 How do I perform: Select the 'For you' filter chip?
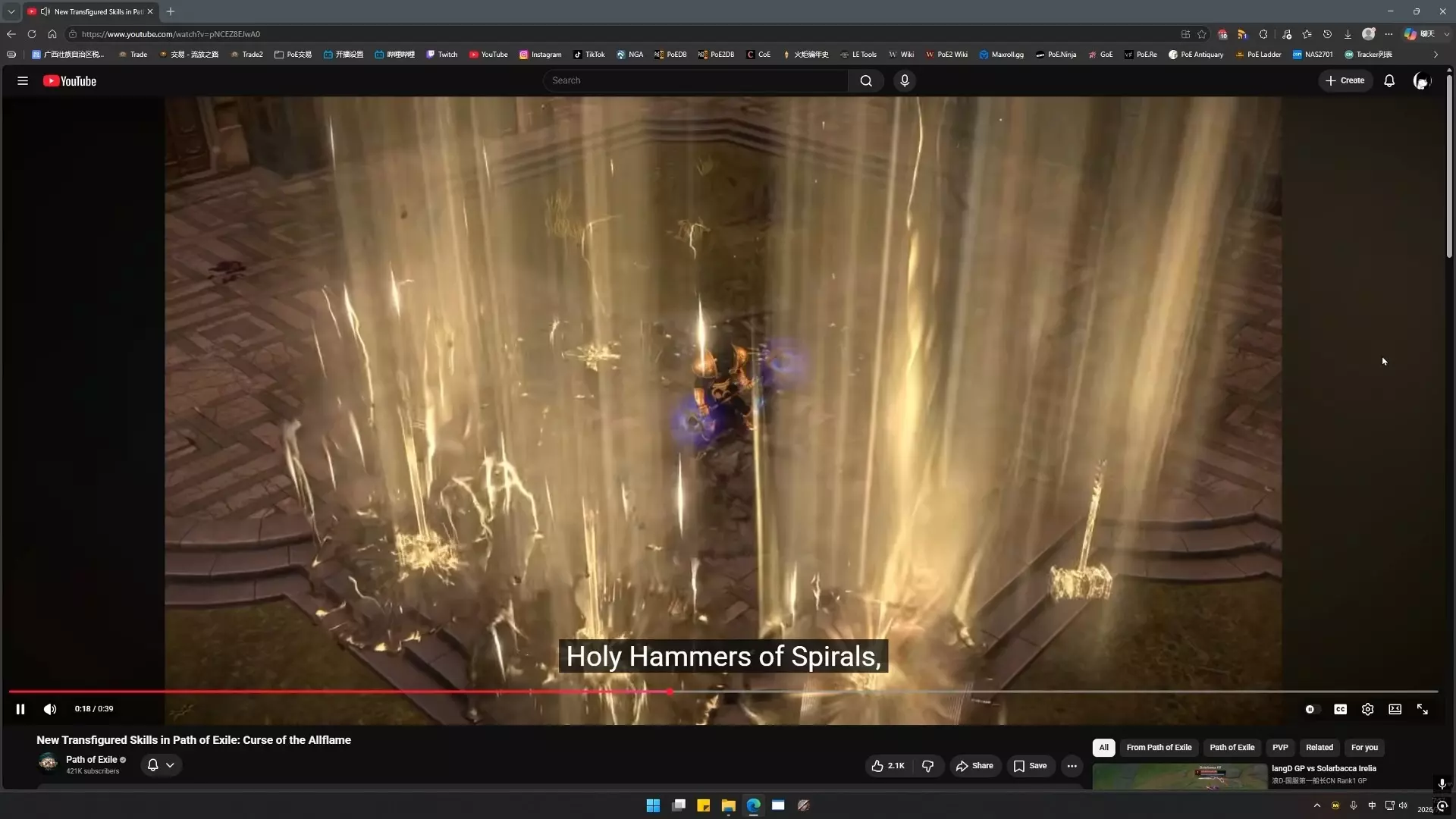tap(1364, 748)
